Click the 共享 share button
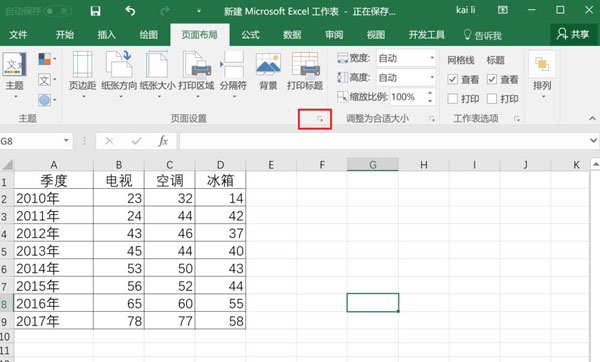Image resolution: width=600 pixels, height=362 pixels. pos(573,34)
